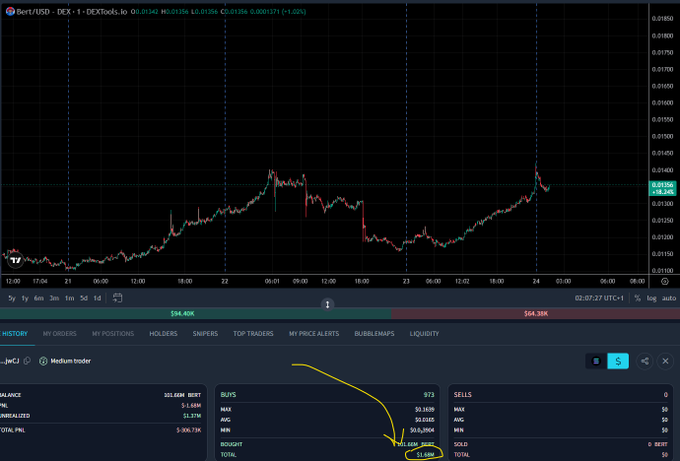
Task: Open the Top Traders tab
Action: (x=253, y=333)
